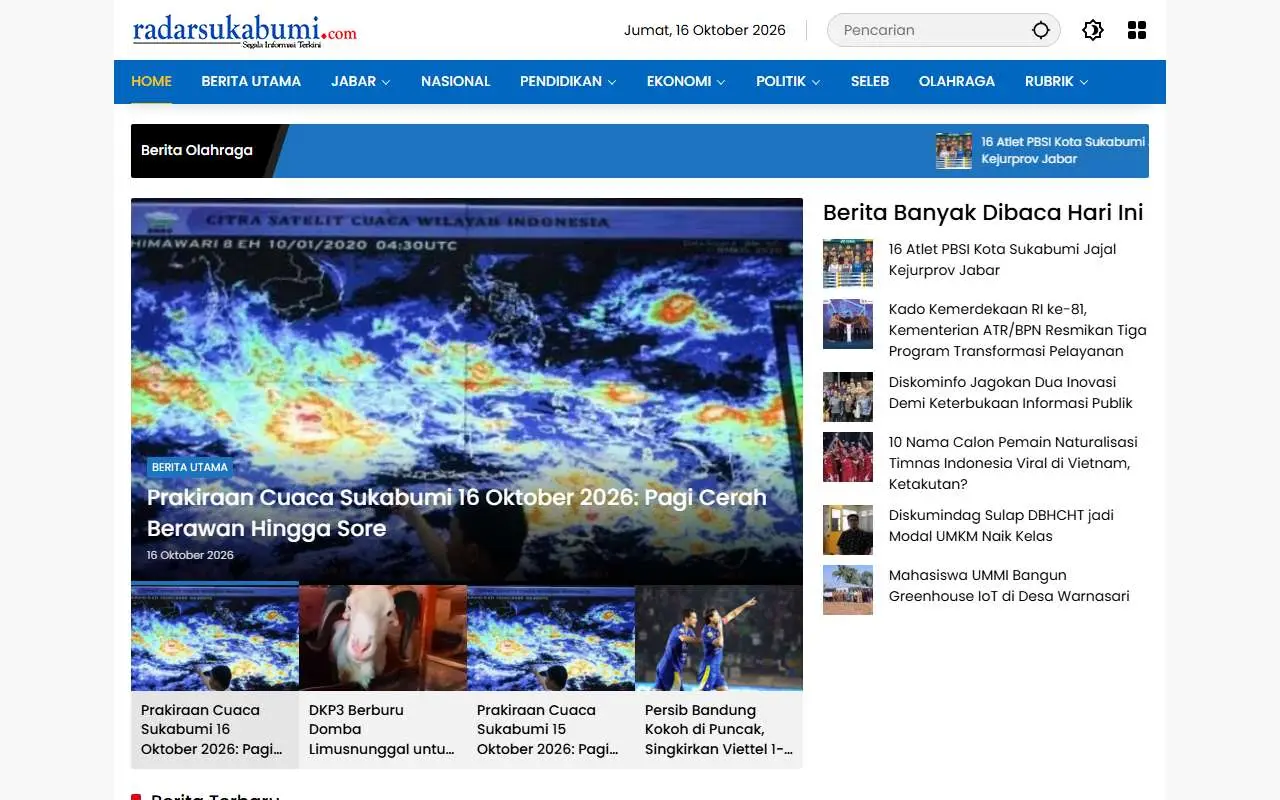This screenshot has height=800, width=1280.
Task: Open the four-square grid menu icon
Action: [x=1137, y=30]
